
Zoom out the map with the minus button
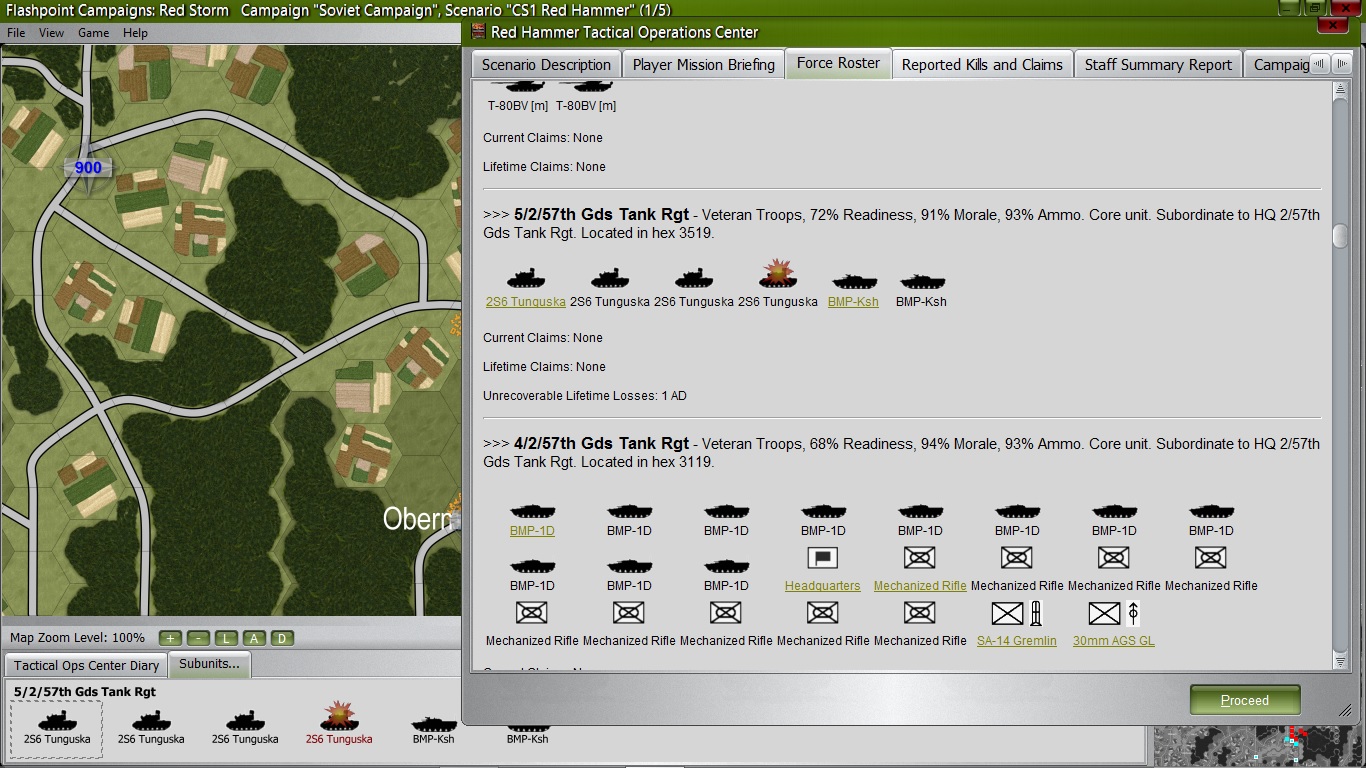point(198,638)
